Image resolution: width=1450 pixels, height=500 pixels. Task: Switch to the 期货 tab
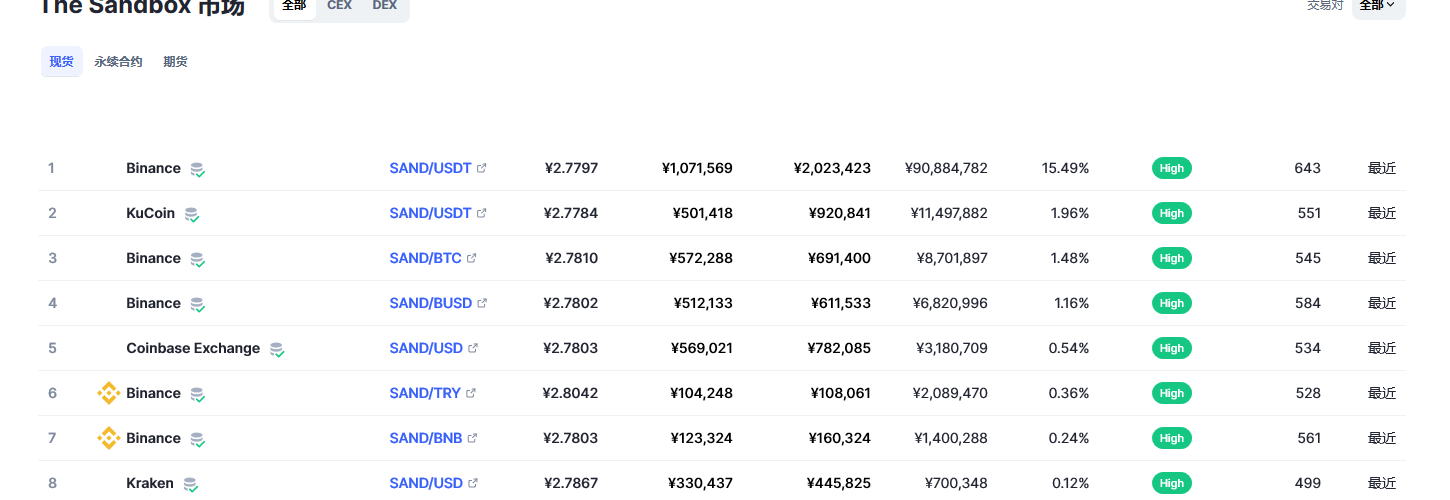175,62
